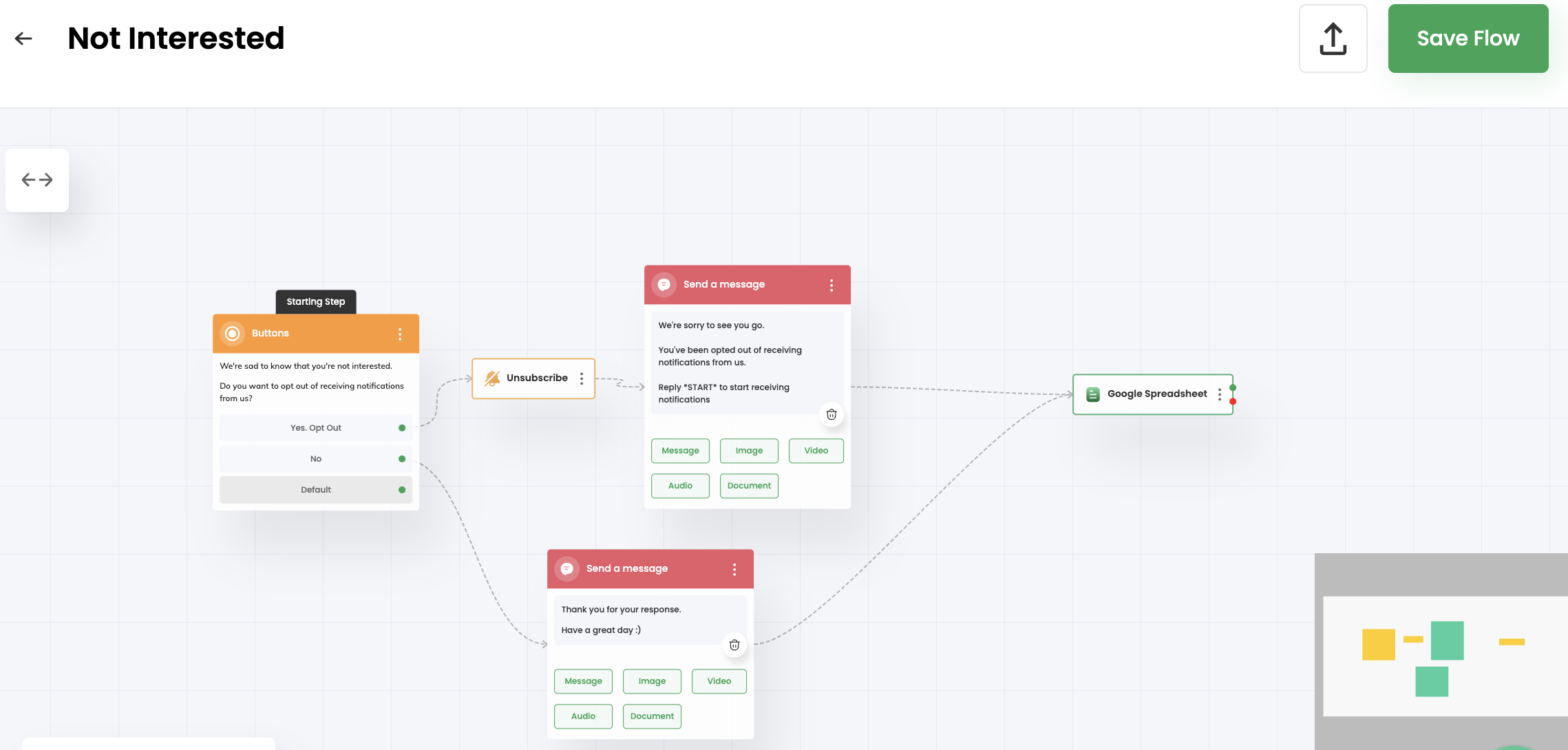Save the flow with Save Flow button
This screenshot has height=750, width=1568.
click(x=1468, y=39)
